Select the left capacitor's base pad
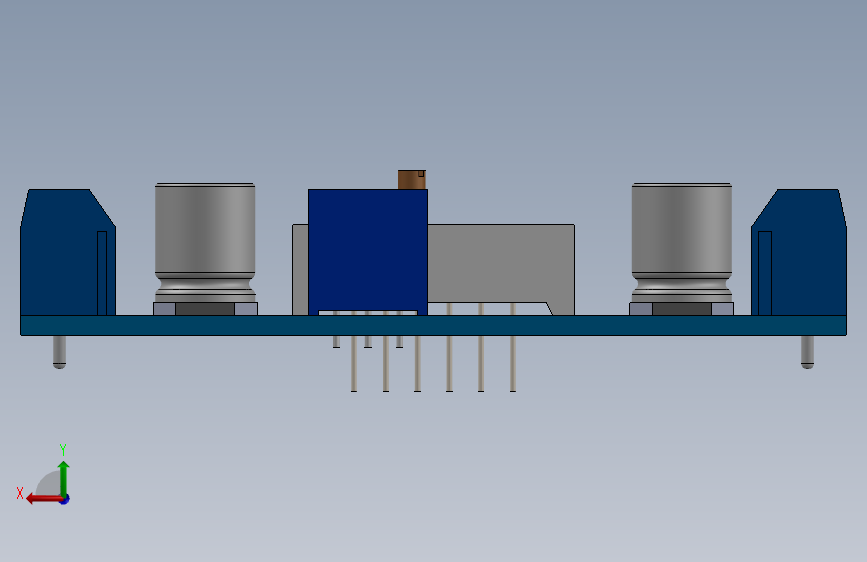 coord(205,309)
